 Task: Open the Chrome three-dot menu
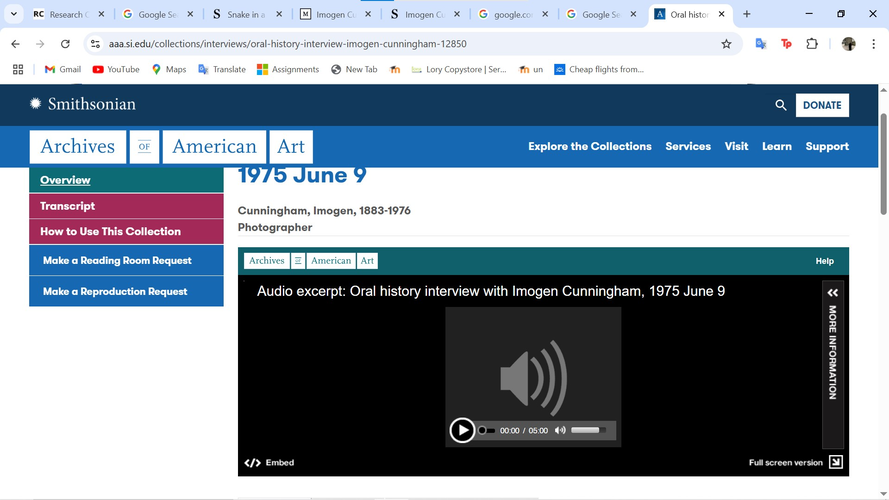click(x=873, y=44)
